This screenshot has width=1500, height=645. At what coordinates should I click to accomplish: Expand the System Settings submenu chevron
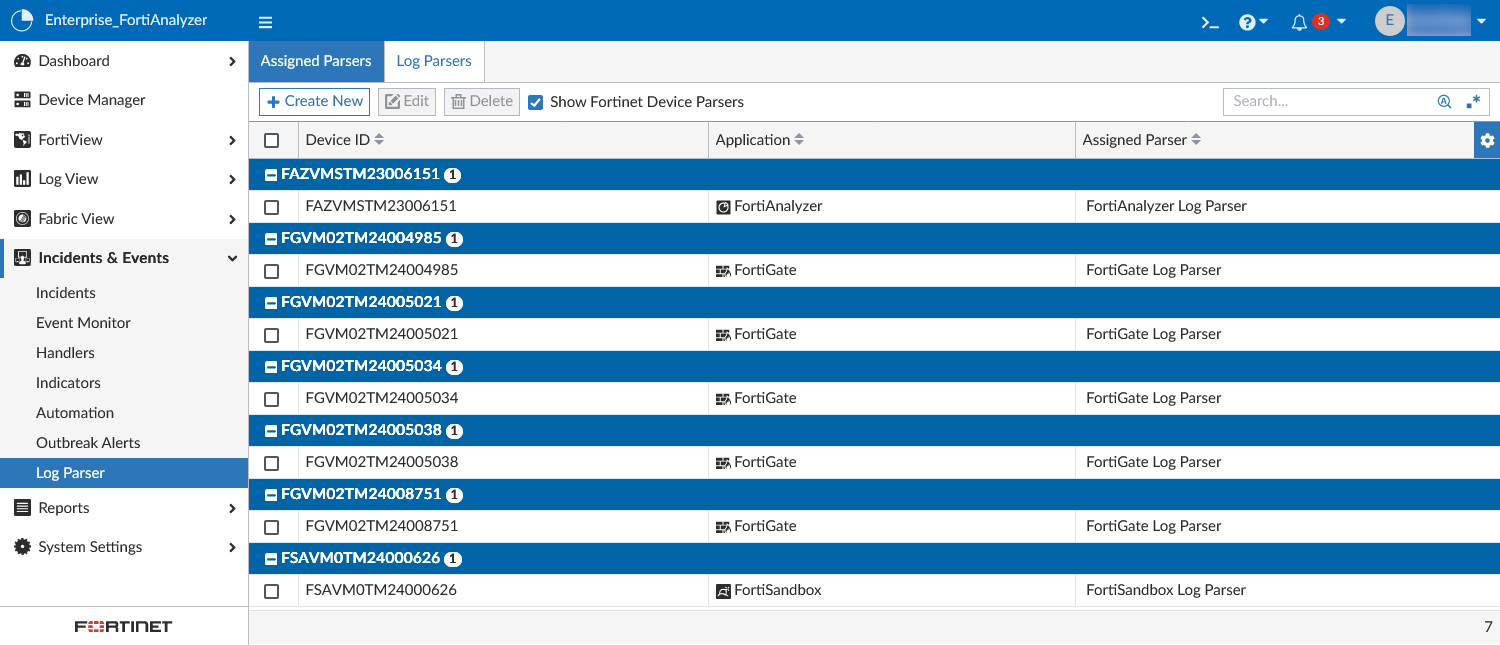232,547
